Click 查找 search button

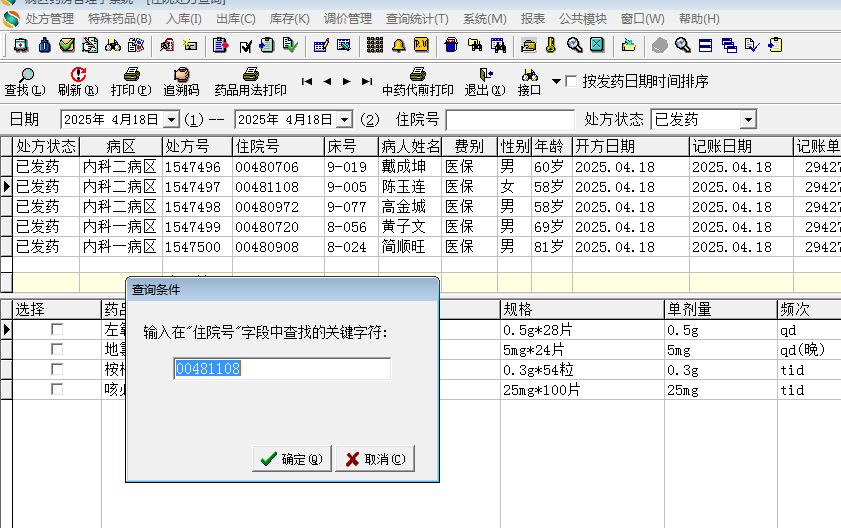coord(25,82)
